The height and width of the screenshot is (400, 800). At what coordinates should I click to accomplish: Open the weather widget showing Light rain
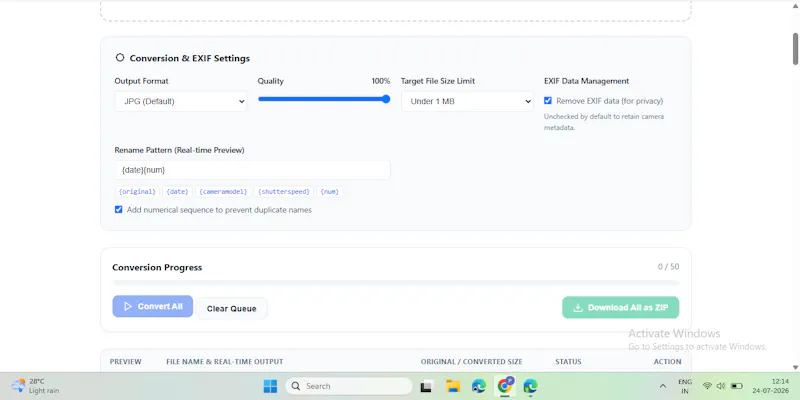tap(35, 386)
